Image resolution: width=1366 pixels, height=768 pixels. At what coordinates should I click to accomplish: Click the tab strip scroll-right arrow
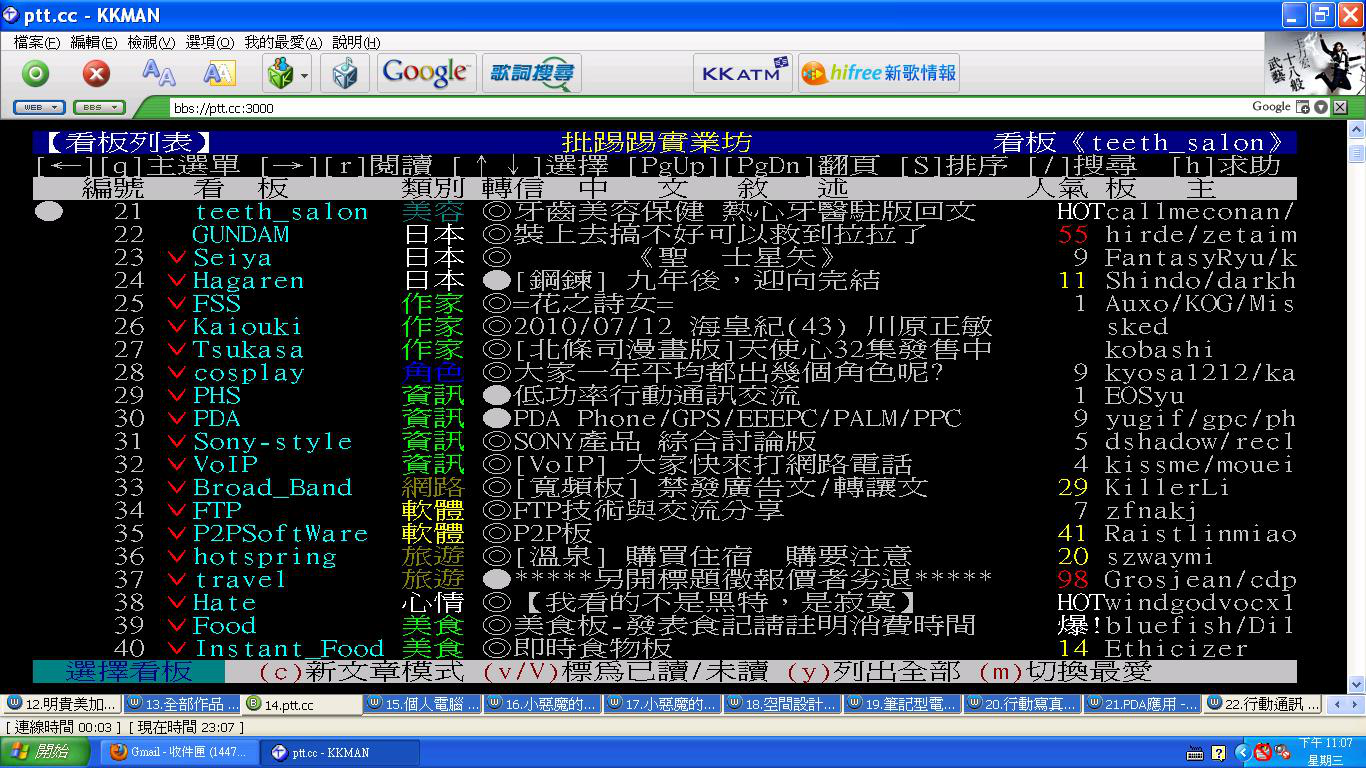[x=1357, y=704]
